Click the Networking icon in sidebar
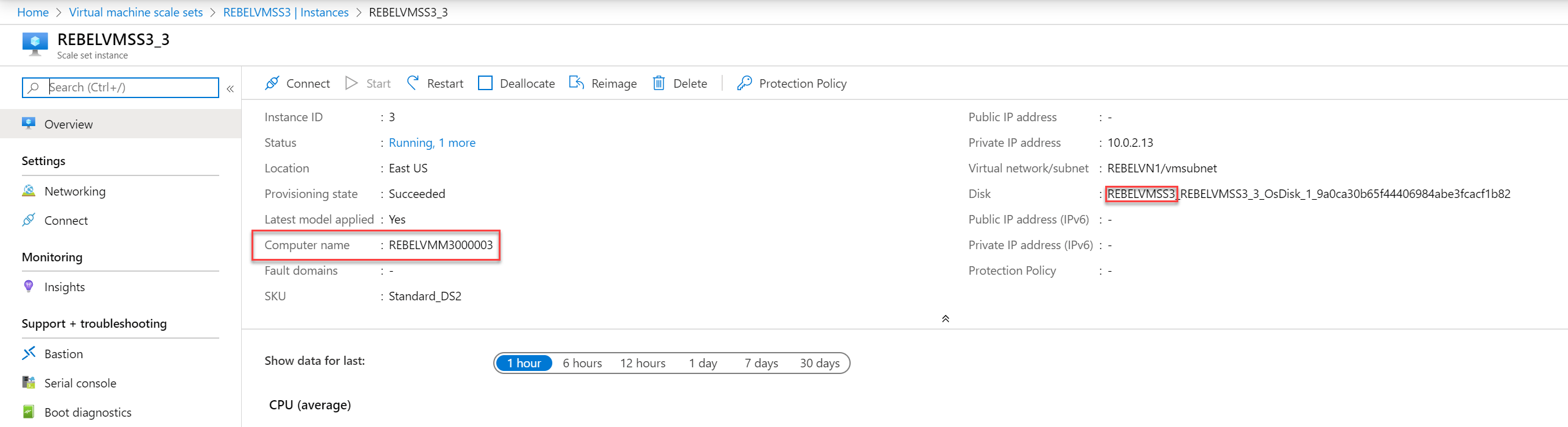This screenshot has width=1568, height=427. tap(29, 191)
